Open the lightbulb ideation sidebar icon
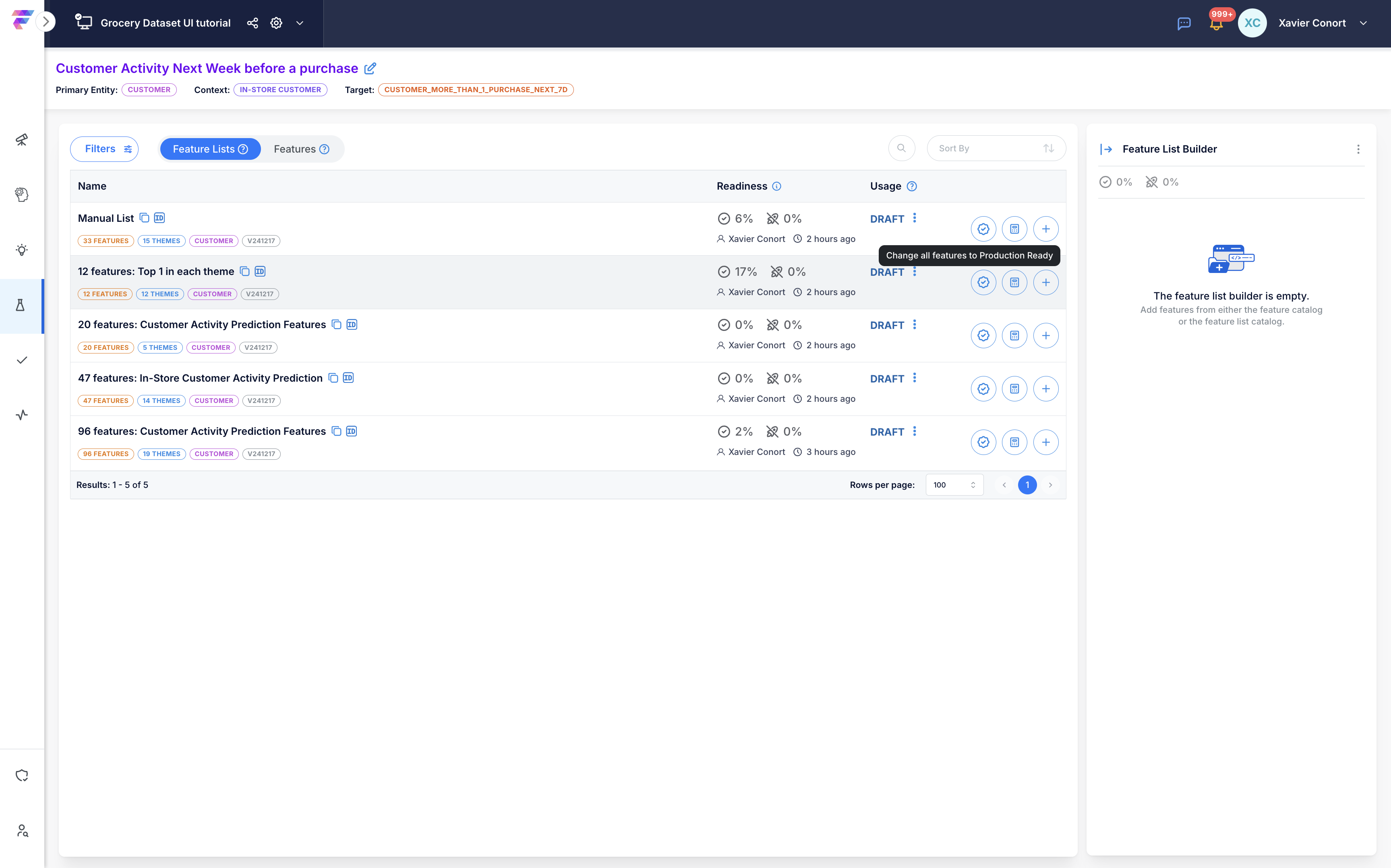 click(22, 250)
